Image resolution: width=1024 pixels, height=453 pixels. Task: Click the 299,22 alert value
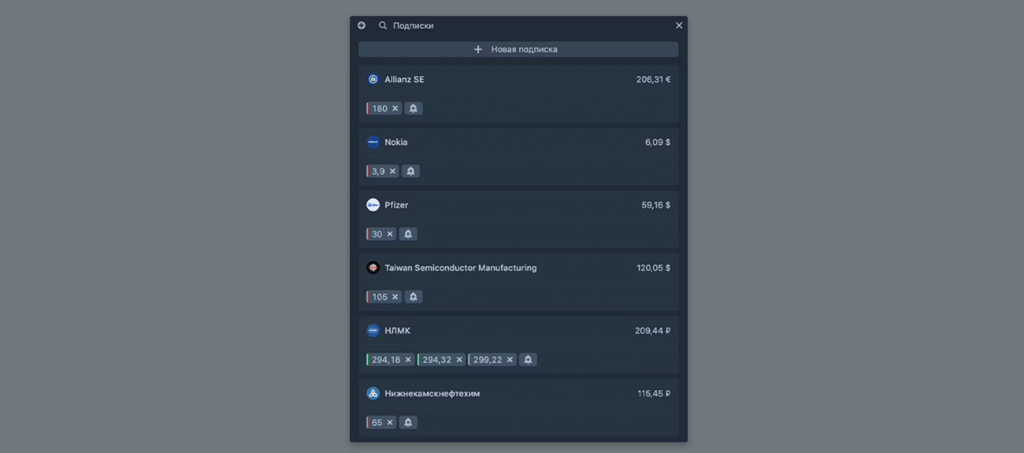pos(488,360)
